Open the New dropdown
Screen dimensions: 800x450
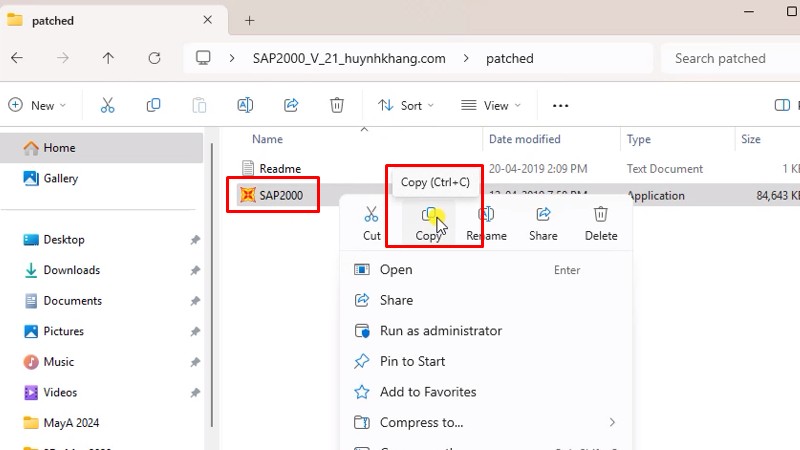(38, 105)
